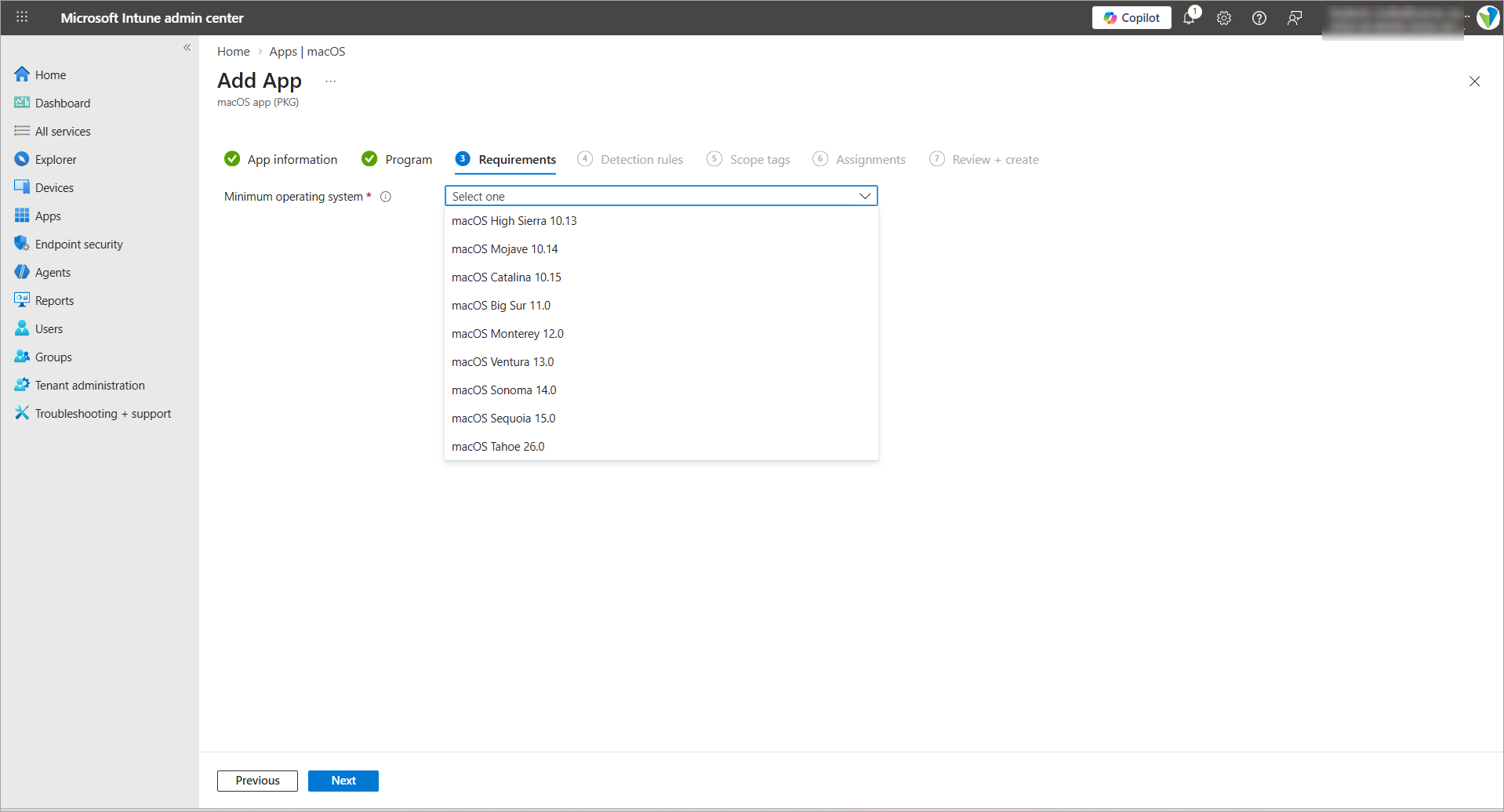Open the app launcher waffle icon
This screenshot has width=1504, height=812.
pos(22,17)
